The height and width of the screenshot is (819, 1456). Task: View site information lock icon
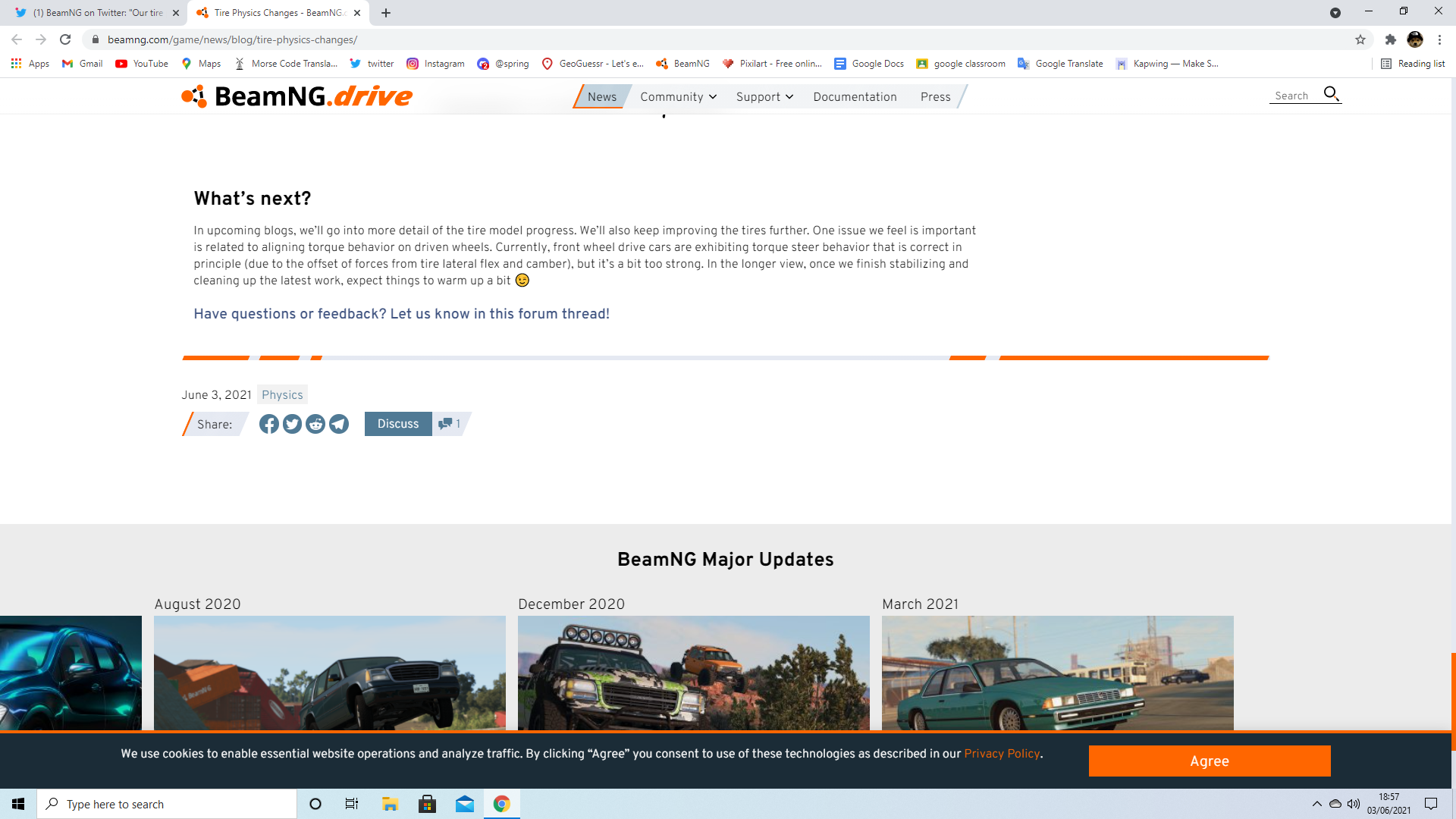[x=96, y=39]
